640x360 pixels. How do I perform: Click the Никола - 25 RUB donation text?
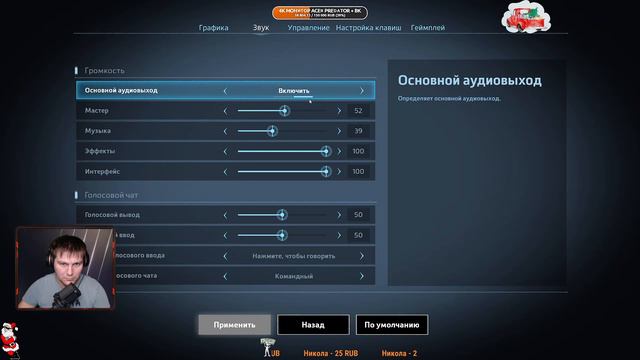pos(331,353)
